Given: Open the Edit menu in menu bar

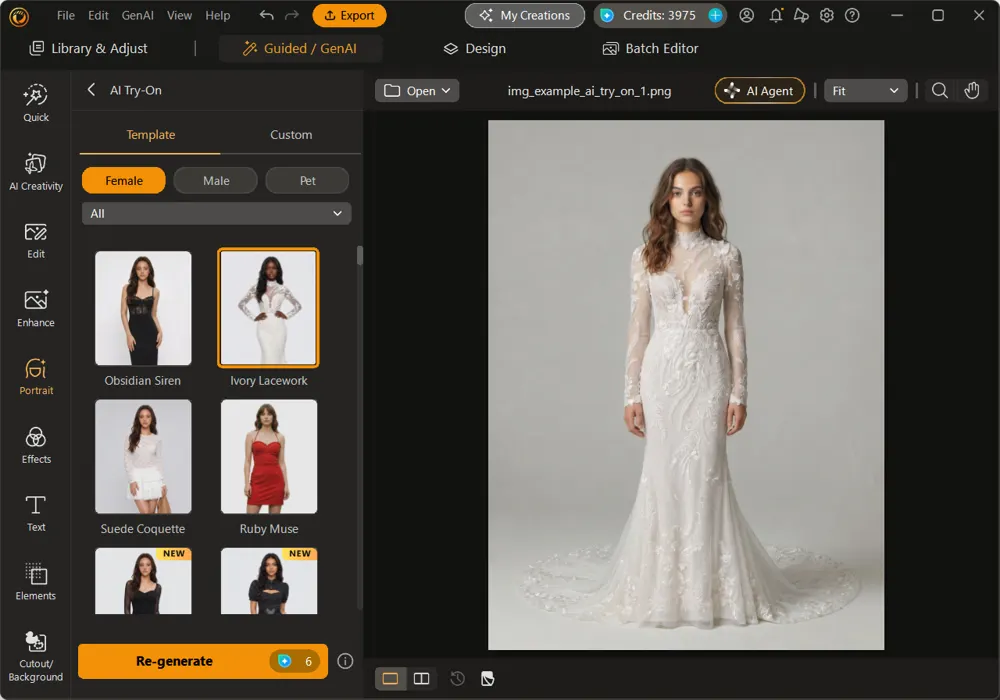Looking at the screenshot, I should 98,15.
